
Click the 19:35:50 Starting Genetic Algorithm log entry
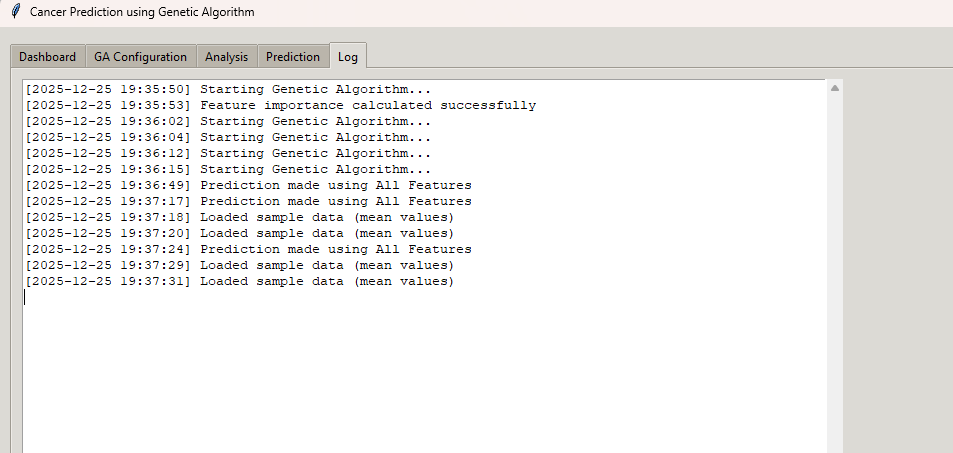pyautogui.click(x=228, y=89)
